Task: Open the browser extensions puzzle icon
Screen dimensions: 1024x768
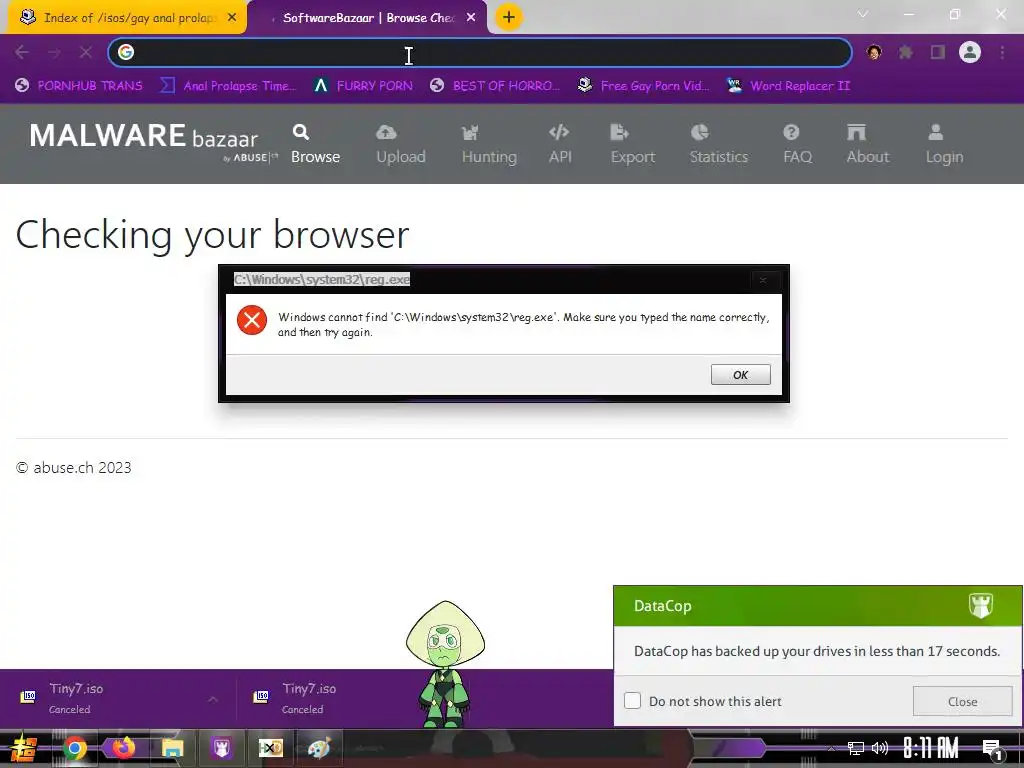Action: pyautogui.click(x=906, y=52)
